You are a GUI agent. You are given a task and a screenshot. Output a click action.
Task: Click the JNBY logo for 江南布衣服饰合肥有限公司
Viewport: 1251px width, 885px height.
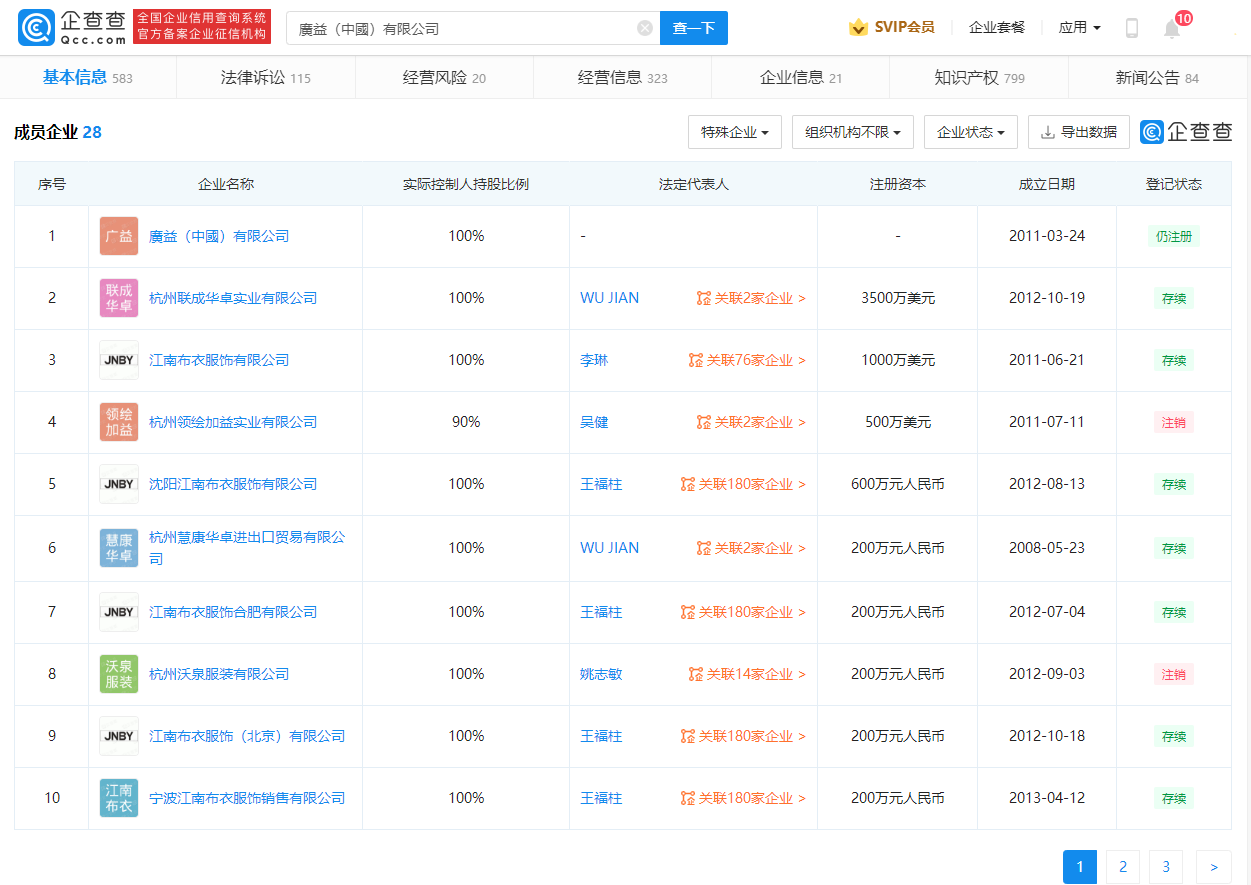click(119, 612)
